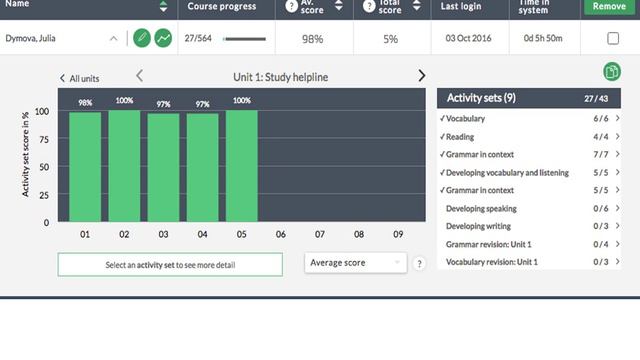The height and width of the screenshot is (360, 640).
Task: Click the 09 axis label
Action: (398, 234)
